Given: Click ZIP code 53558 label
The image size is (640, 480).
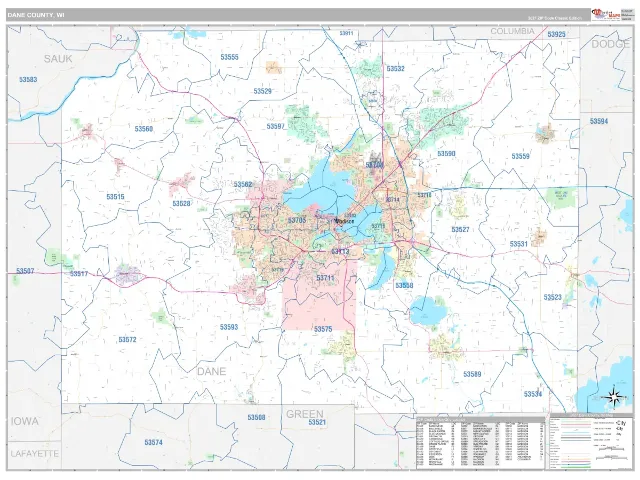Looking at the screenshot, I should click(404, 285).
